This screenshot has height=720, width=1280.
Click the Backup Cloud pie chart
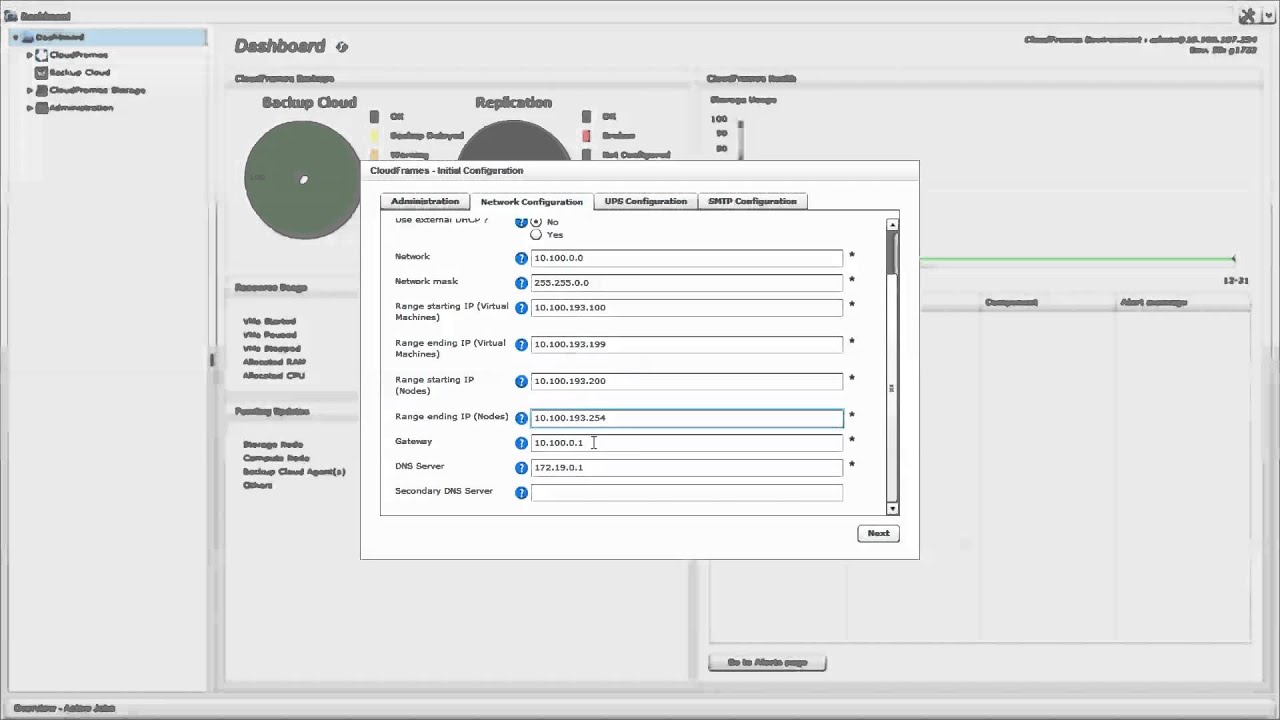302,180
